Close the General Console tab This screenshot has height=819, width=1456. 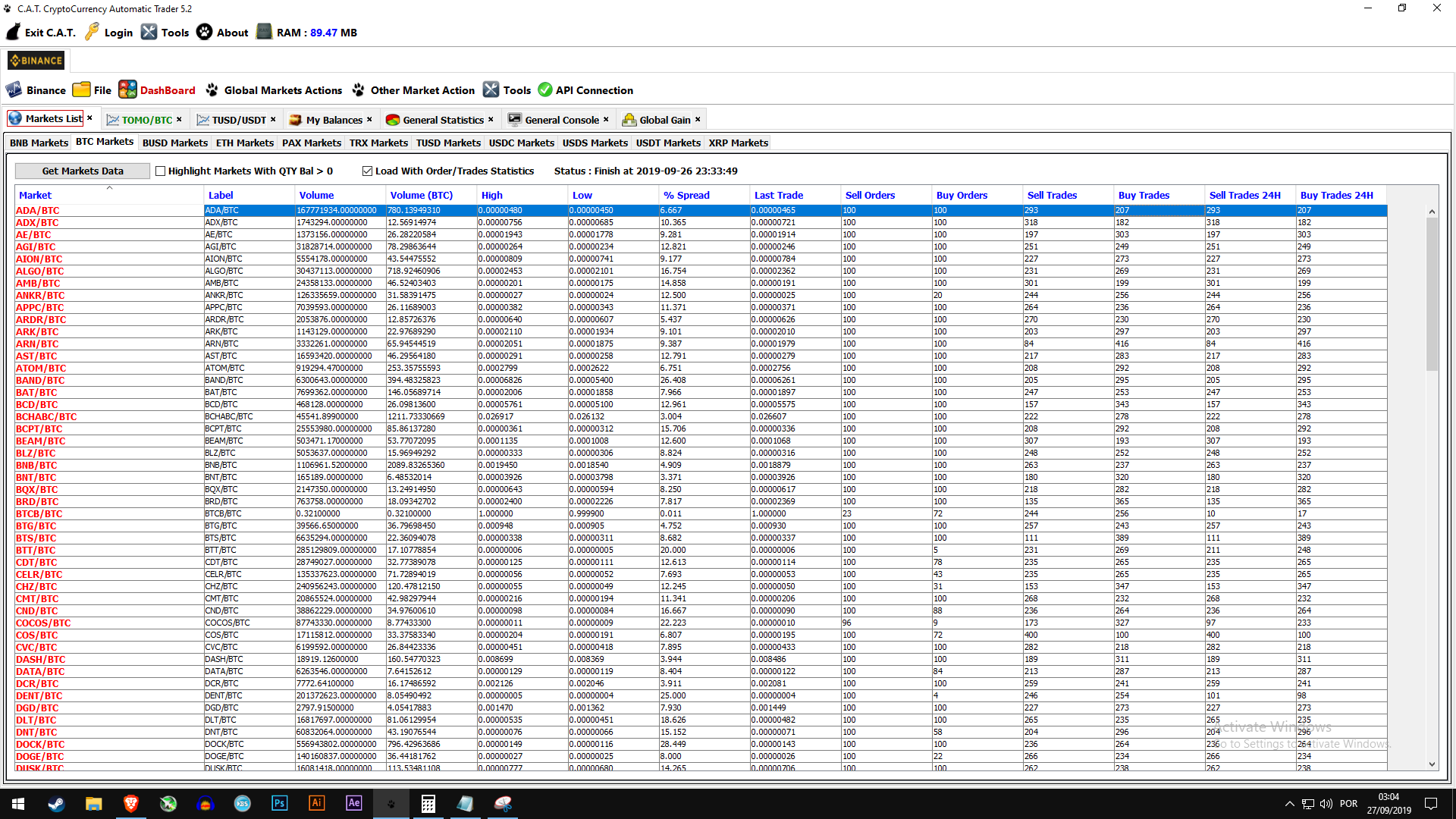[x=606, y=119]
